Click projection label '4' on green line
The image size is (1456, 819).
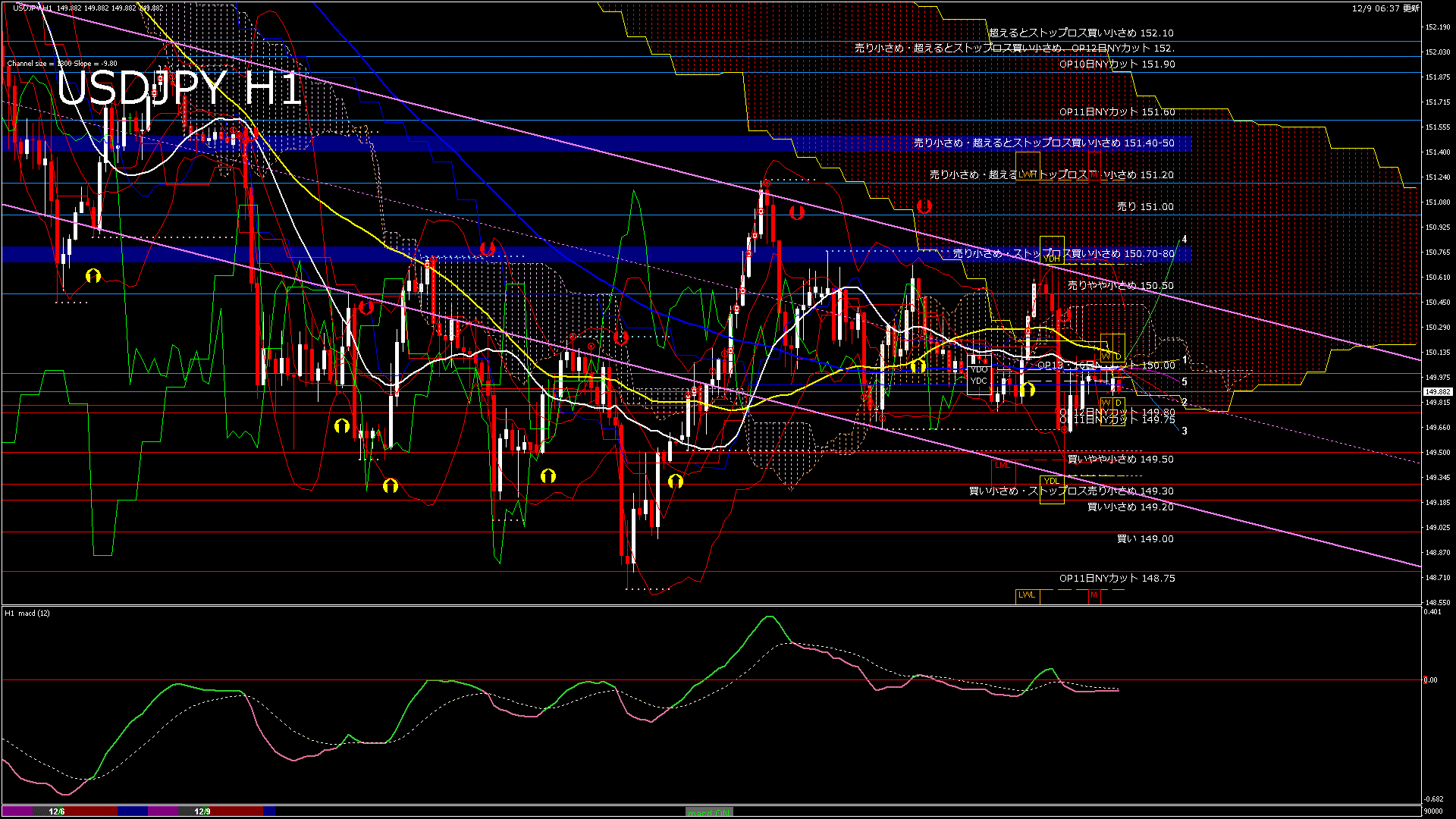point(1185,240)
